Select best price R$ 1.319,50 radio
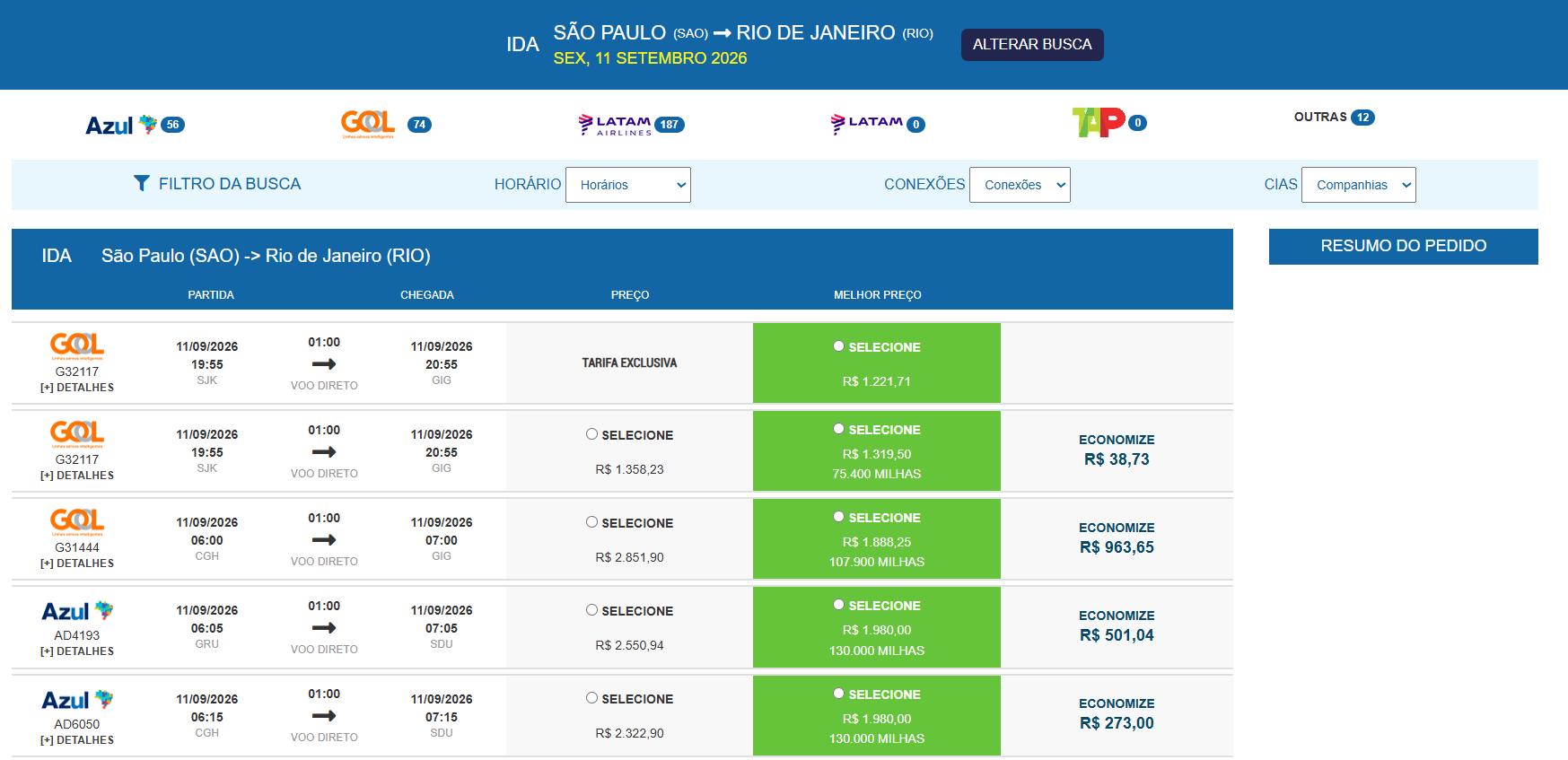Image resolution: width=1568 pixels, height=760 pixels. (838, 429)
